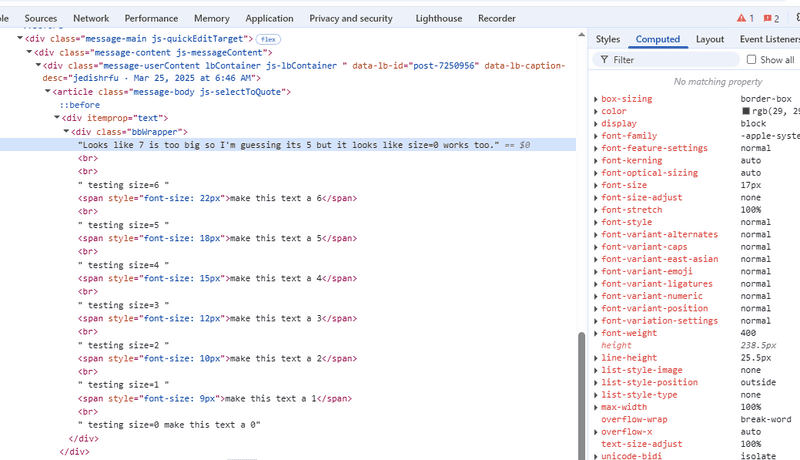Open the Recorder tab
The height and width of the screenshot is (460, 800).
[x=496, y=18]
